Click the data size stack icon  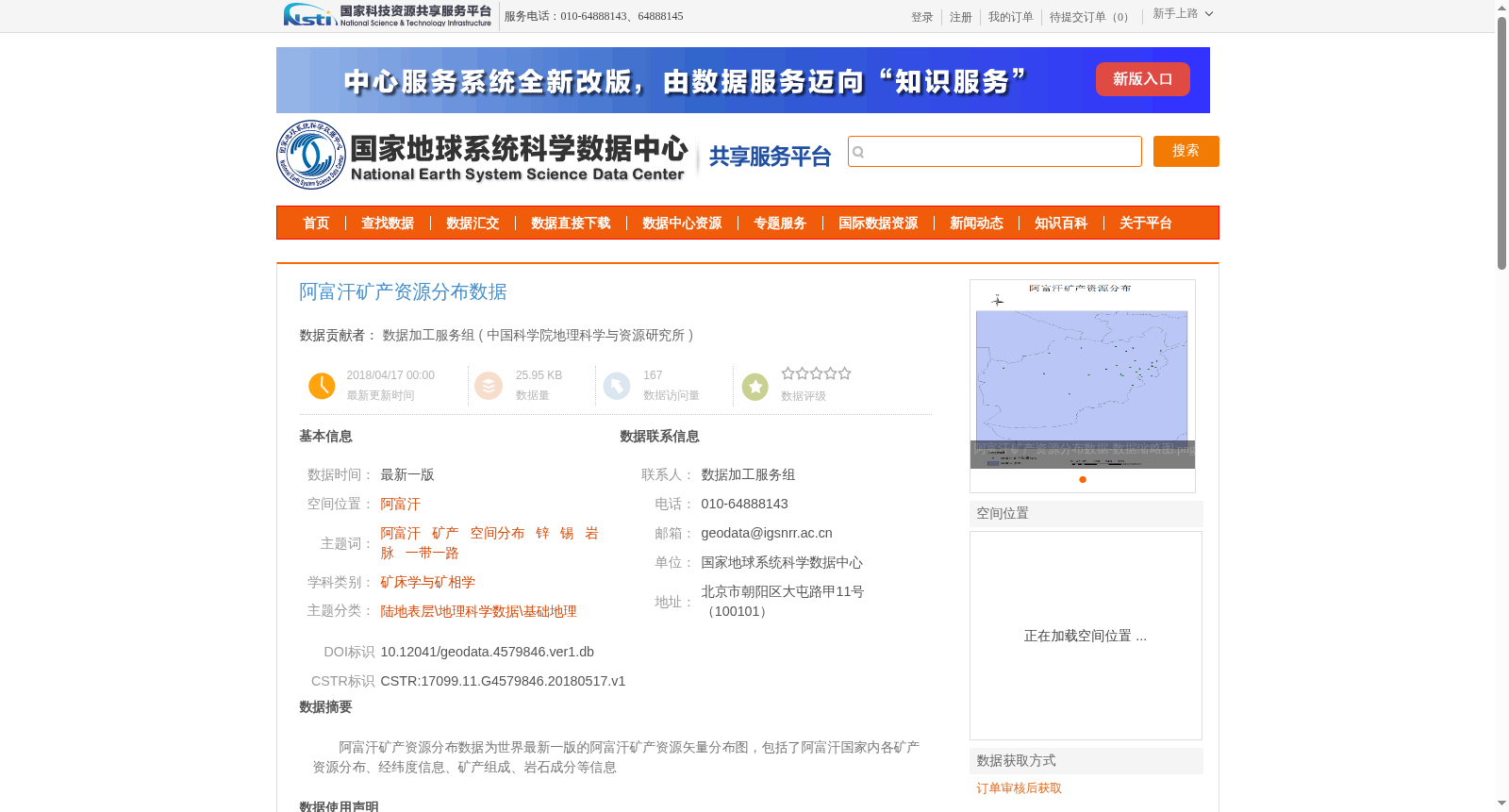489,386
